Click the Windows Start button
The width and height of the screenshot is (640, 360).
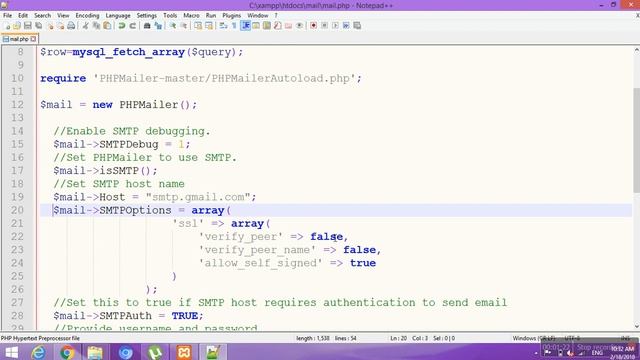click(x=11, y=352)
